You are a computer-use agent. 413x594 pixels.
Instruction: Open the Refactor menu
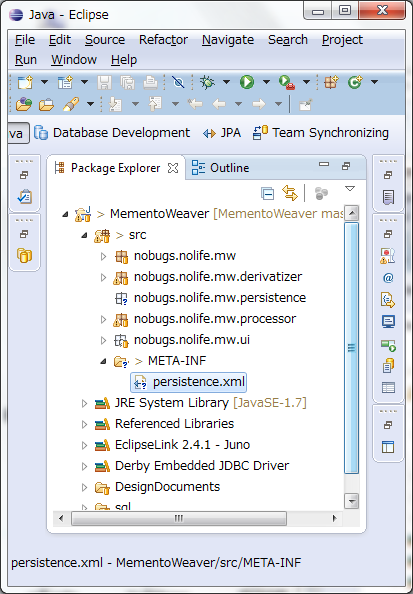click(x=163, y=40)
